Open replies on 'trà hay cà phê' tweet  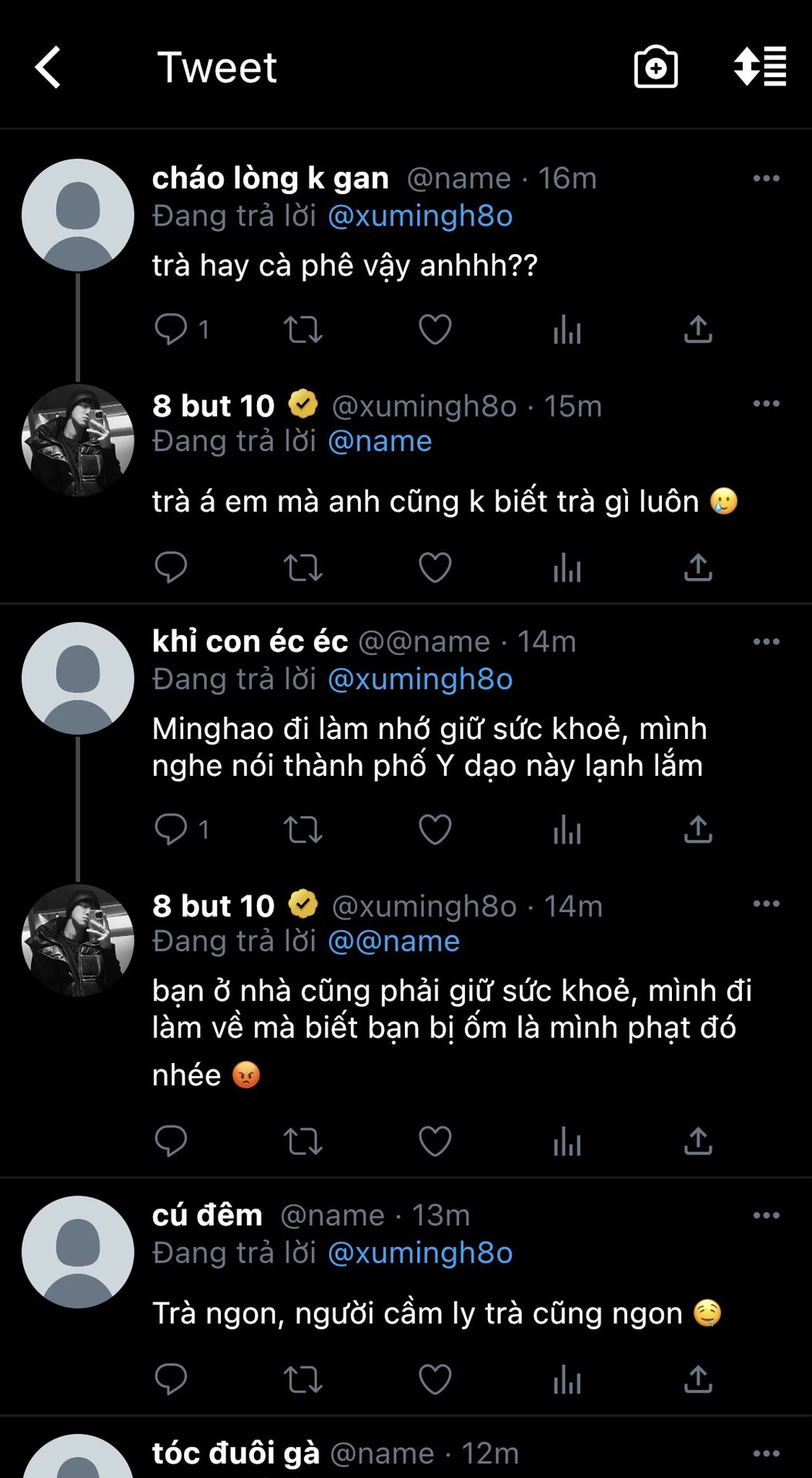point(171,329)
